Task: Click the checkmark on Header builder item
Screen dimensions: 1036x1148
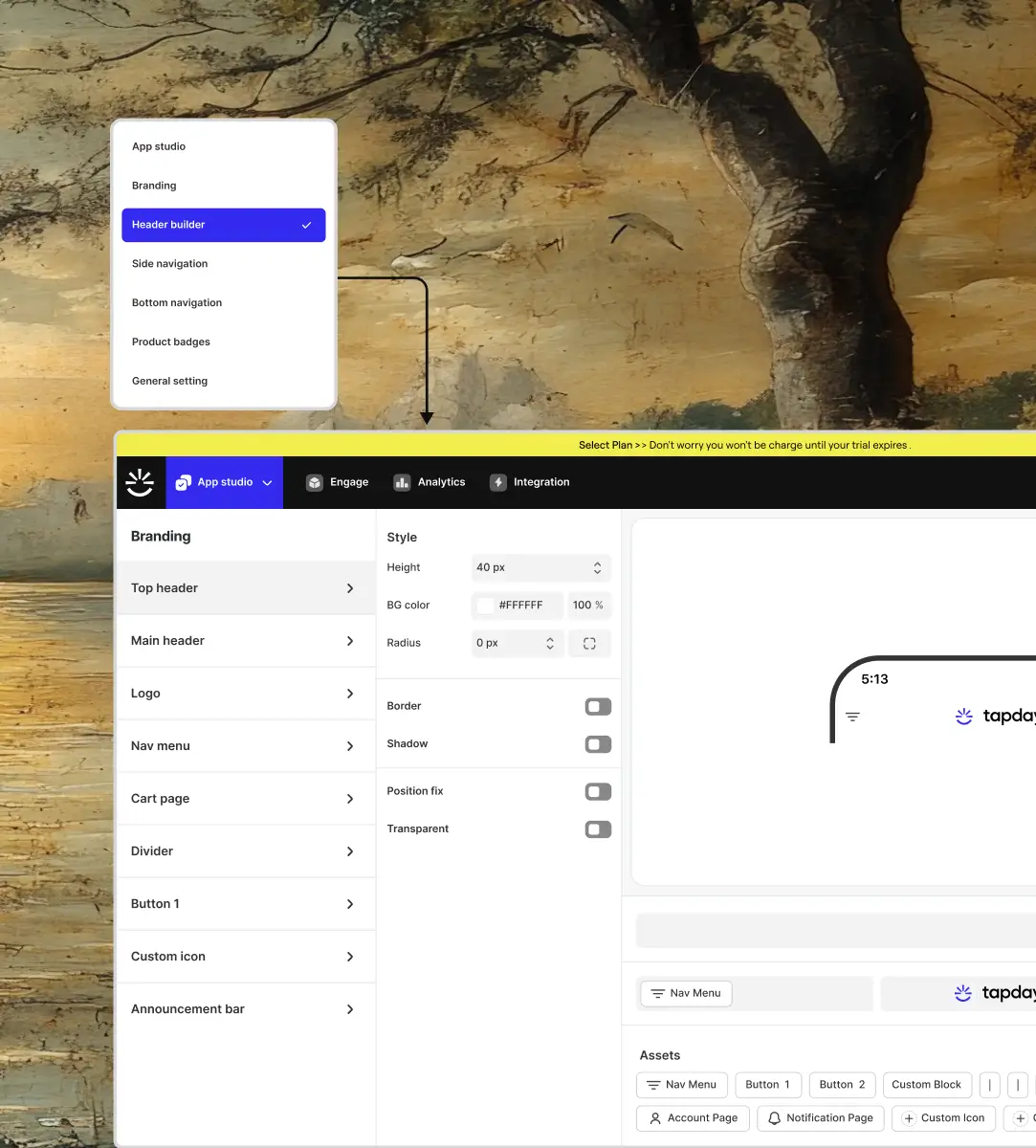Action: pos(306,225)
